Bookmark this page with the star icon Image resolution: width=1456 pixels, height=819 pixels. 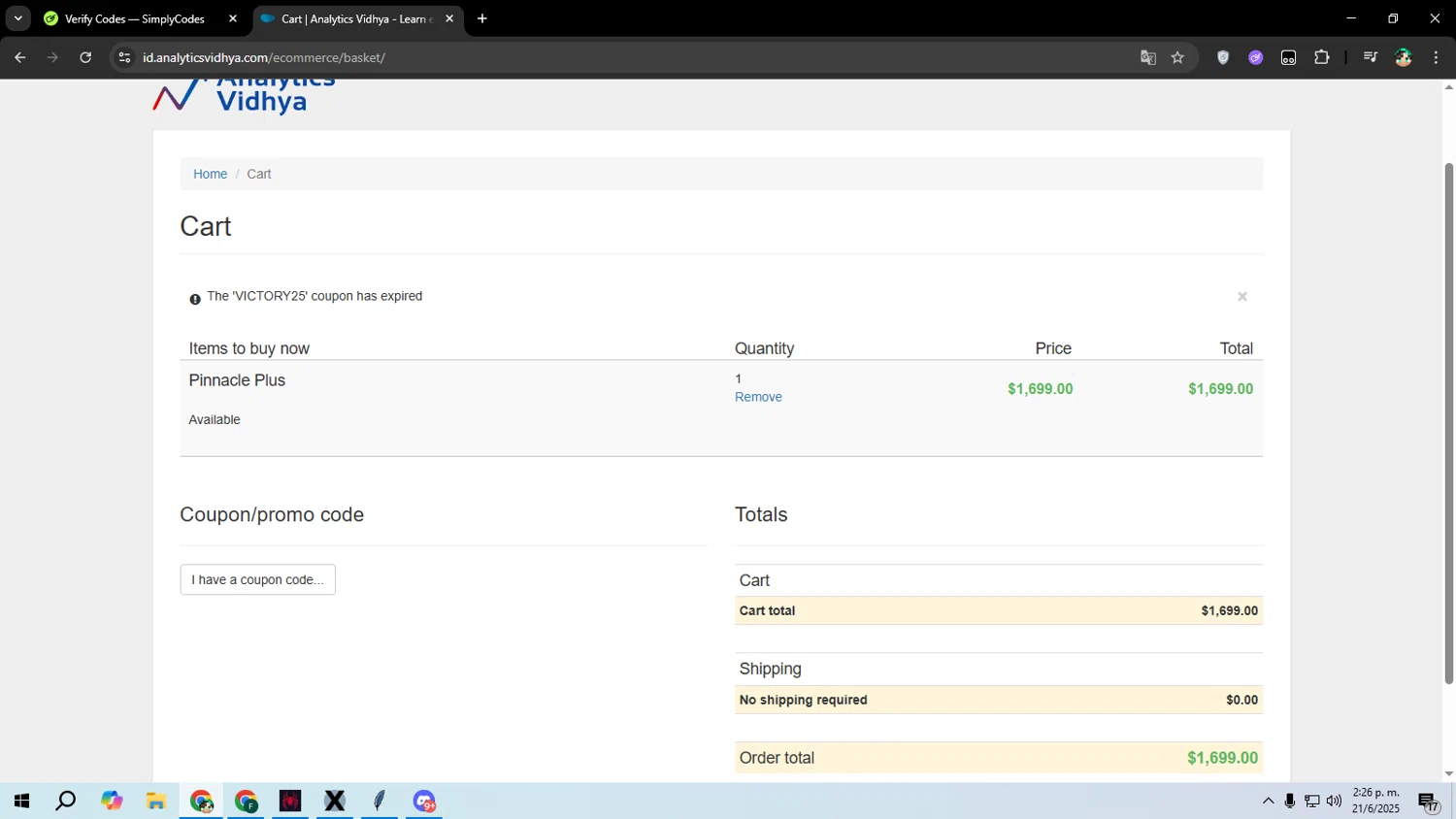click(x=1177, y=57)
